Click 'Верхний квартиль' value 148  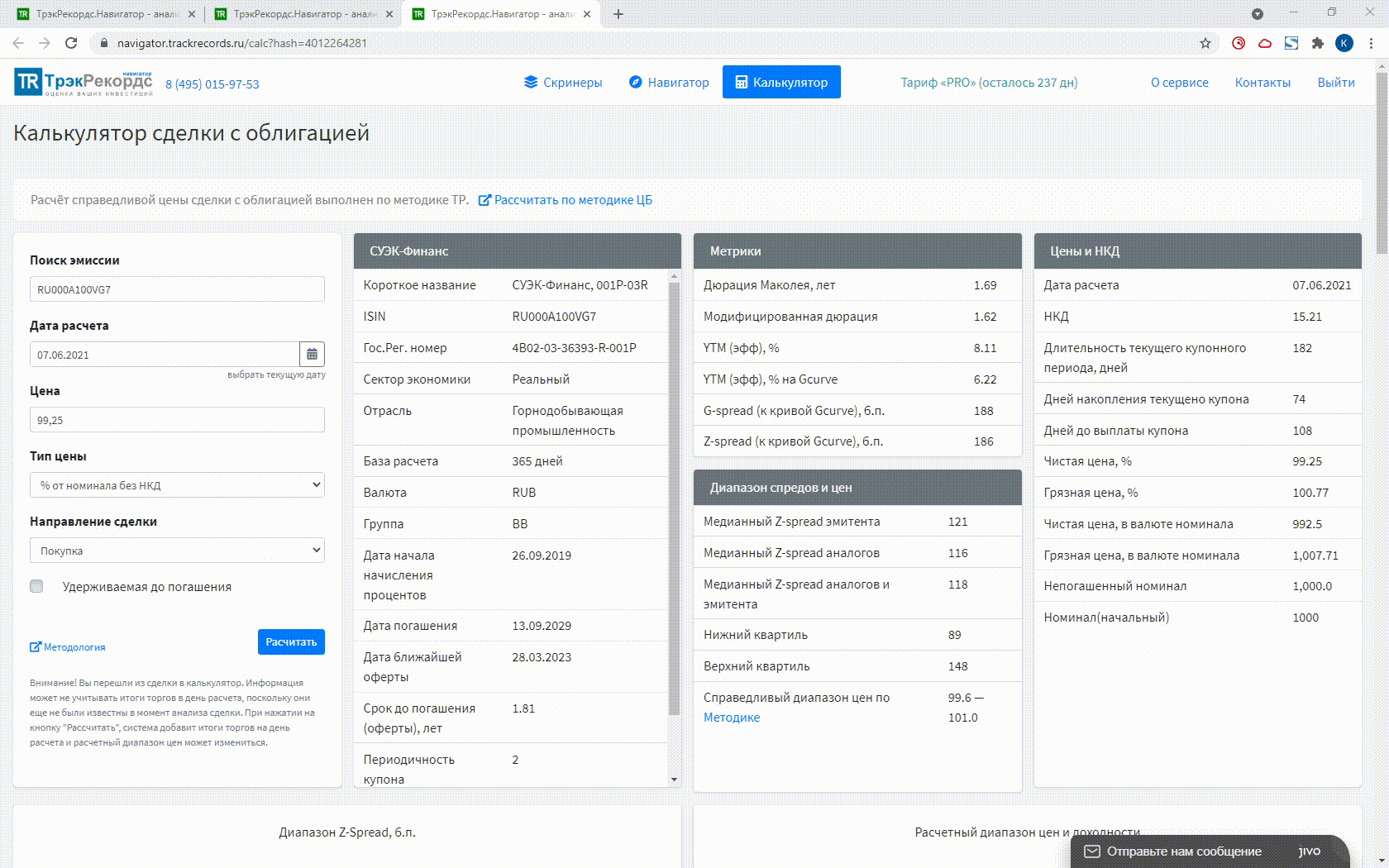point(957,666)
